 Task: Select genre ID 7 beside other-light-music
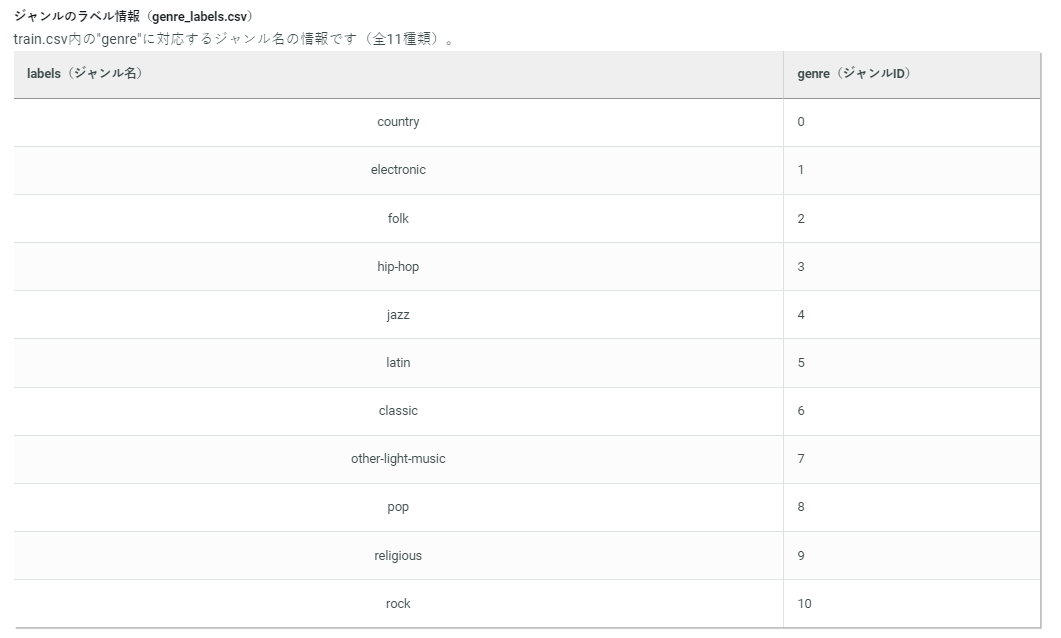click(x=799, y=458)
